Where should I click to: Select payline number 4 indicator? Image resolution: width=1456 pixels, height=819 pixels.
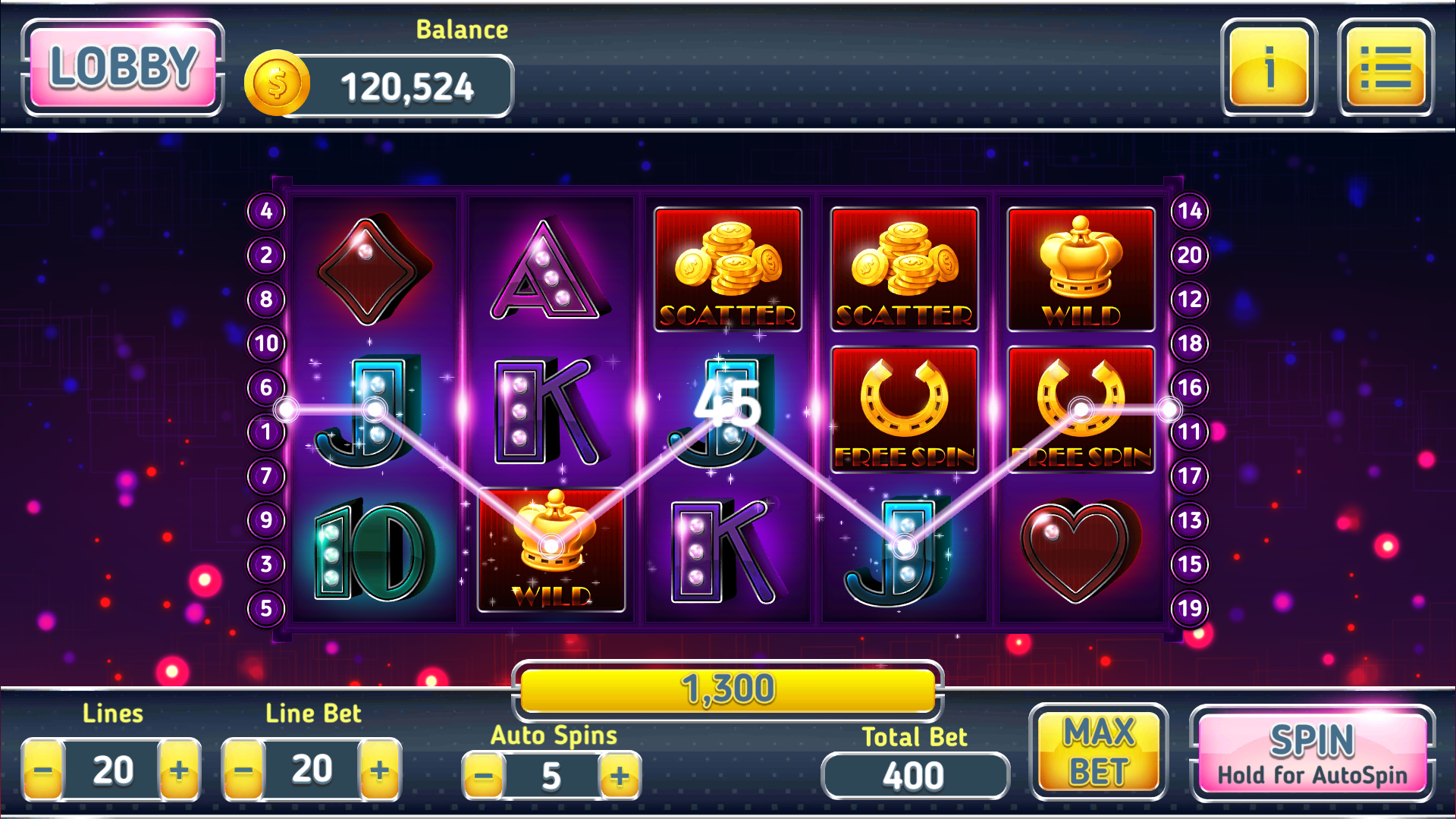coord(266,211)
